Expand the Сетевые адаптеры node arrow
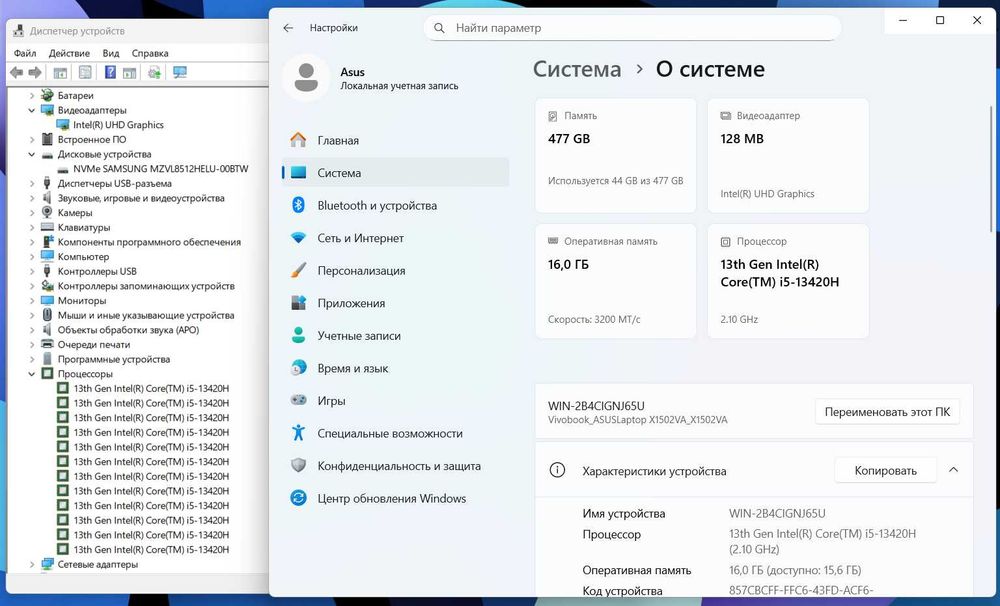The height and width of the screenshot is (606, 1000). 32,565
